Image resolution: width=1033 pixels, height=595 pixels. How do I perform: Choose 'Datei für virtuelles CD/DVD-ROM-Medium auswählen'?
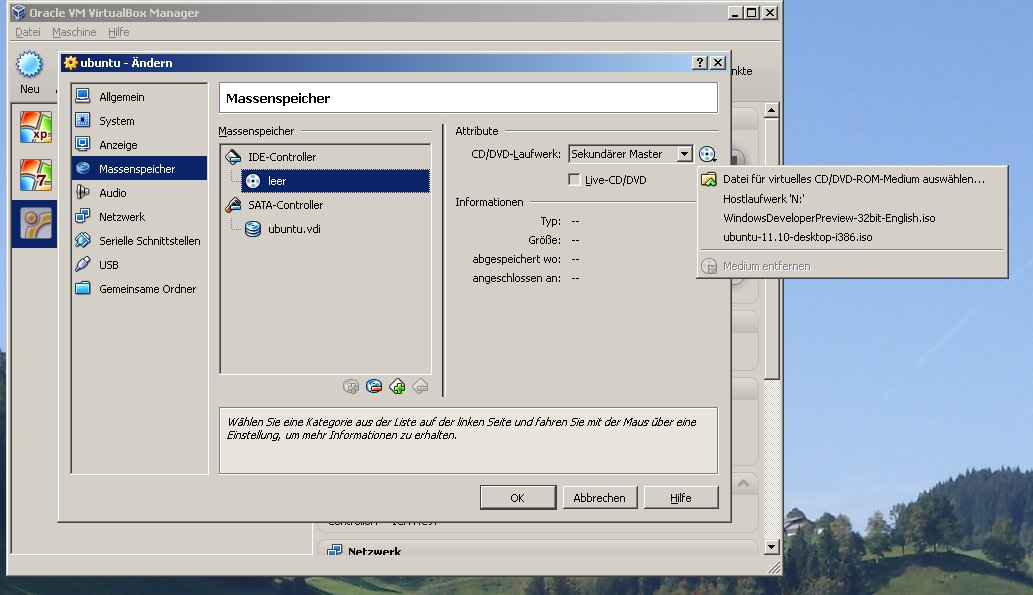[x=852, y=179]
